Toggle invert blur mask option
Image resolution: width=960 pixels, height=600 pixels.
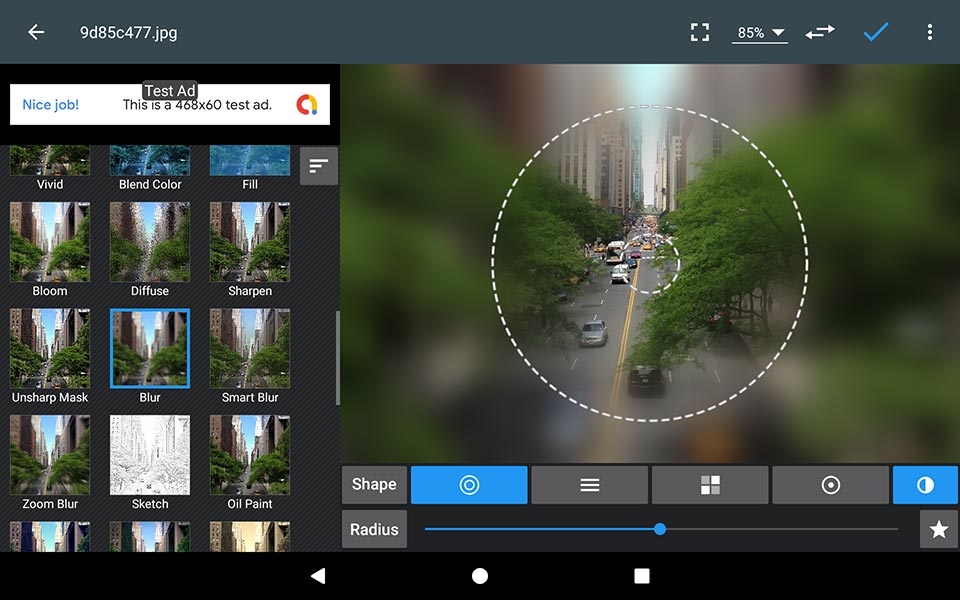925,485
